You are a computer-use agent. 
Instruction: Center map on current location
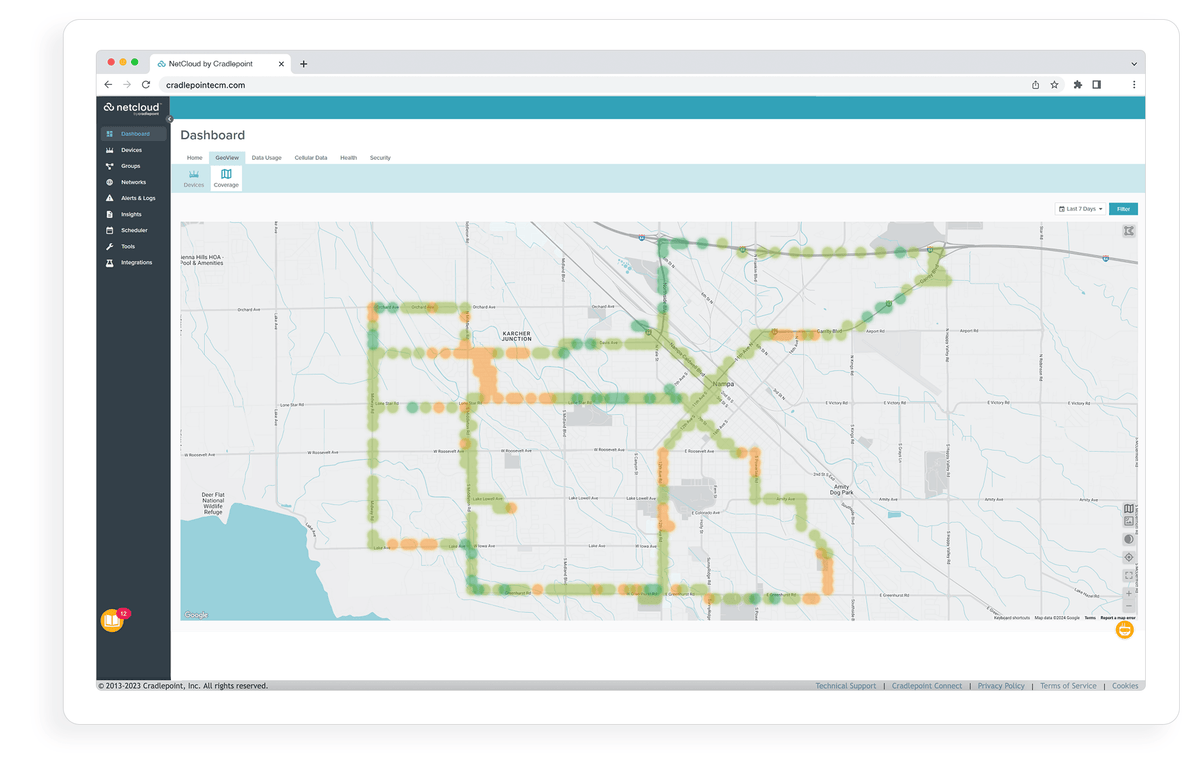point(1129,557)
